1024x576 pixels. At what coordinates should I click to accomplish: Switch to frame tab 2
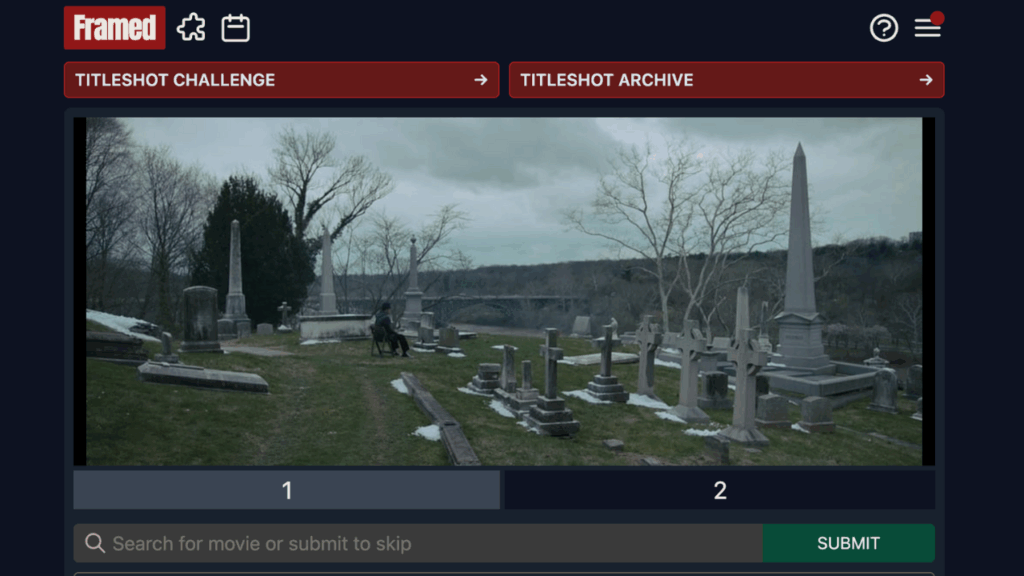[x=720, y=490]
